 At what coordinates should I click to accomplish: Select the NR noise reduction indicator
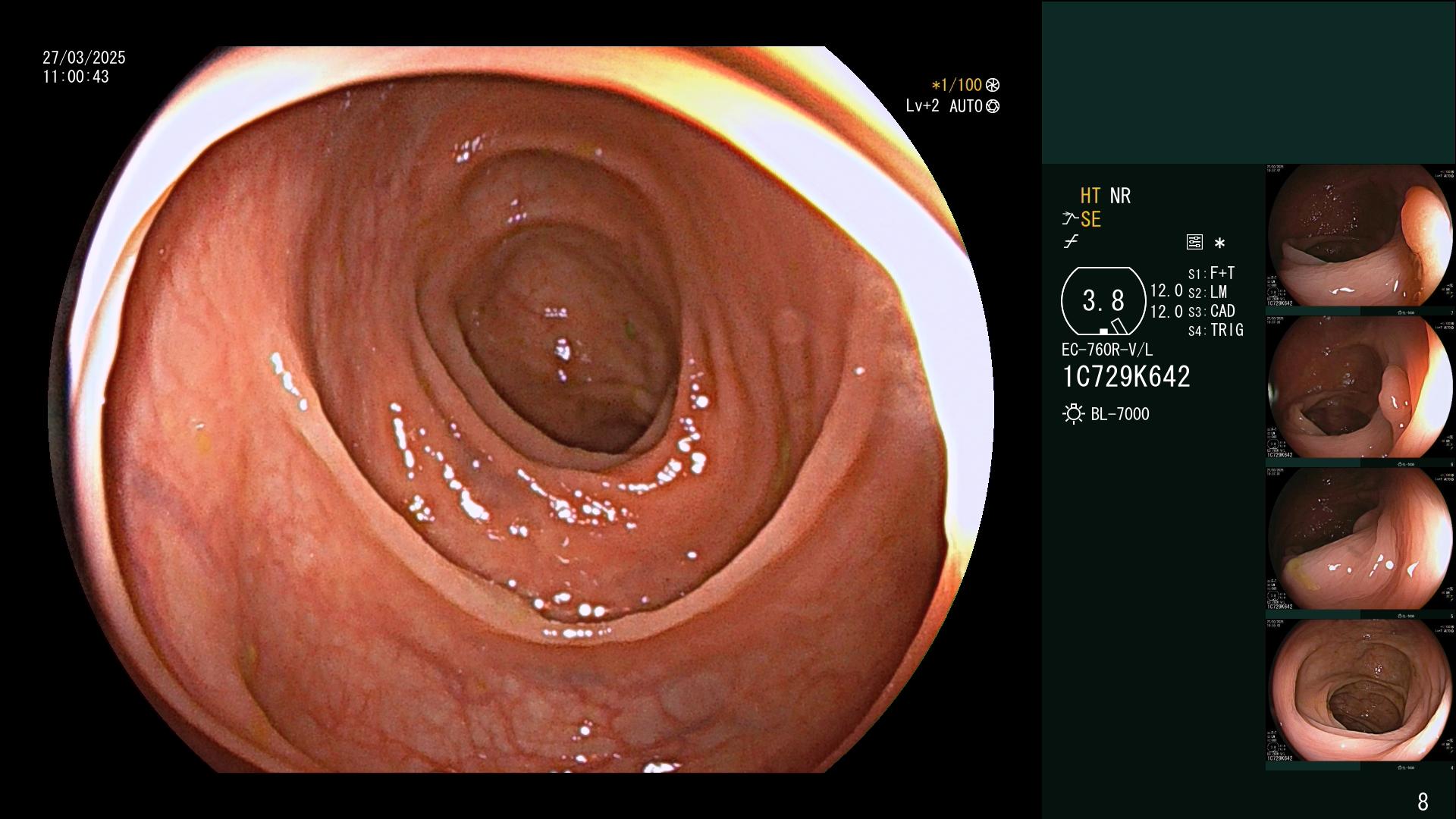tap(1120, 196)
